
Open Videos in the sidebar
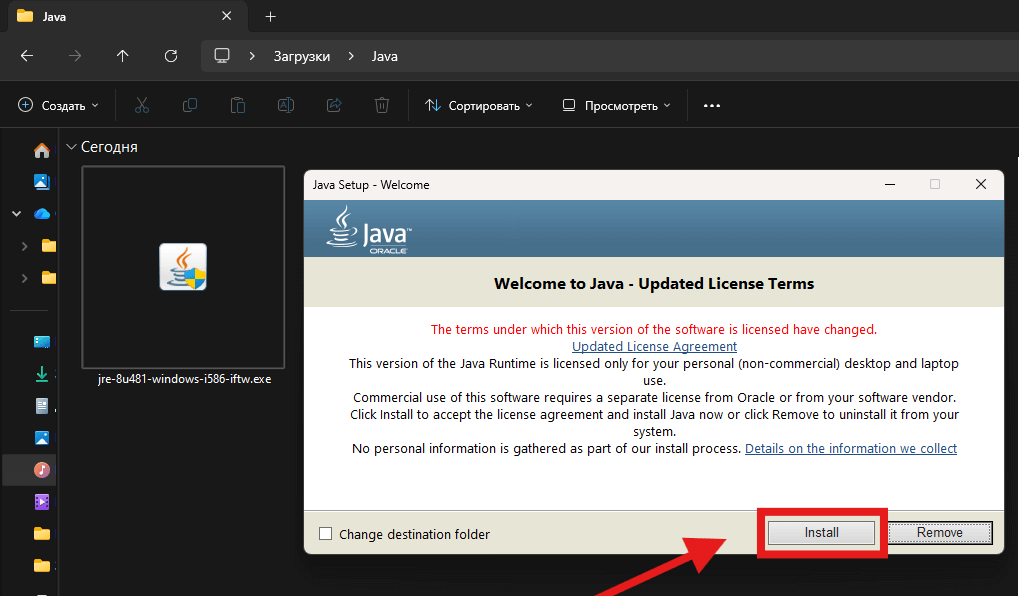pos(42,502)
